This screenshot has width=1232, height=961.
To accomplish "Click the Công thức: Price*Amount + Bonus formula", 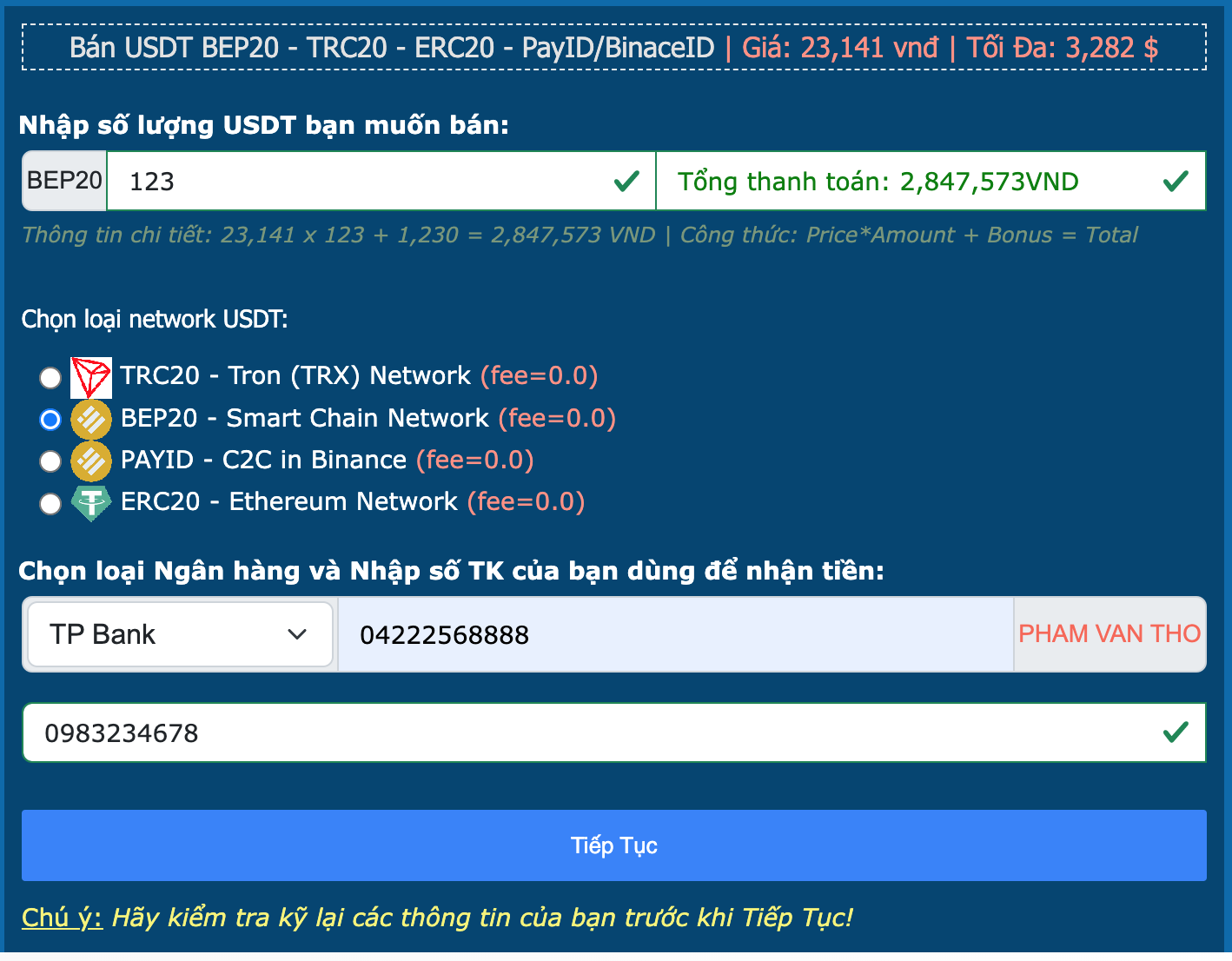I will pos(909,235).
